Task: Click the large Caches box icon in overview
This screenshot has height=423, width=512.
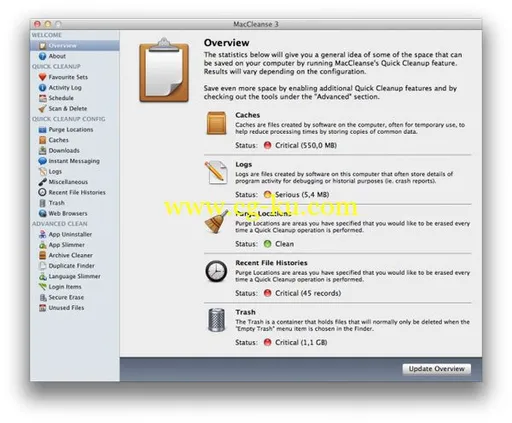Action: coord(216,123)
